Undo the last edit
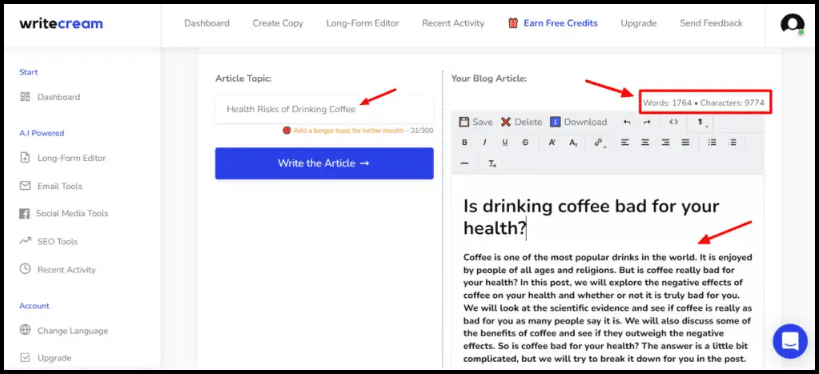The height and width of the screenshot is (374, 819). pos(627,122)
